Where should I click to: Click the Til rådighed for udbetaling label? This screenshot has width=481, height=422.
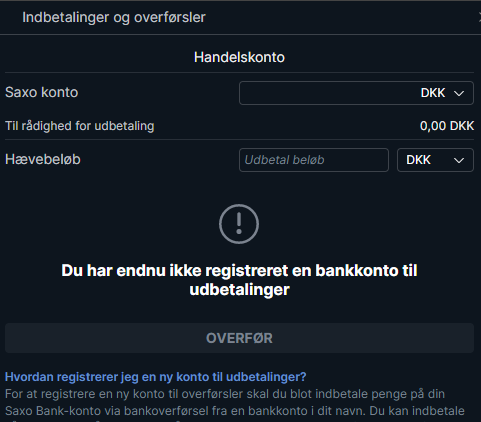point(80,126)
